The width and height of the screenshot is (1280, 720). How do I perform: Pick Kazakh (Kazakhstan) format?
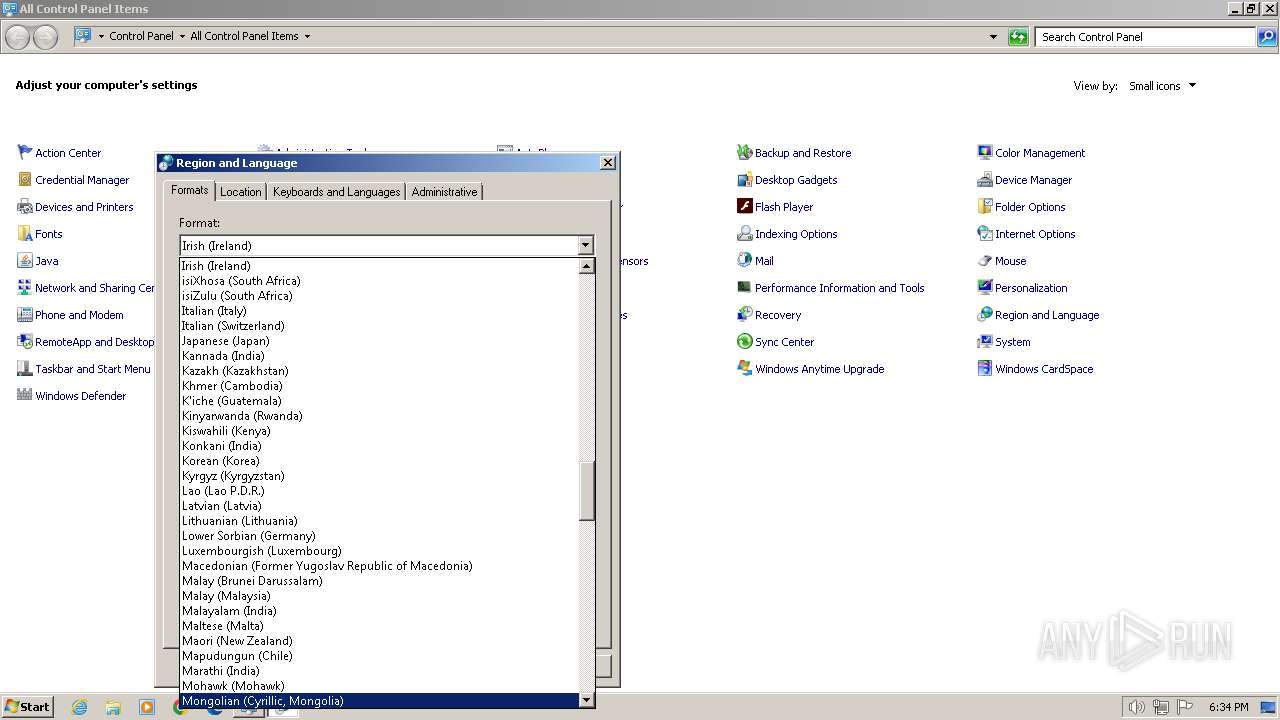[x=380, y=371]
